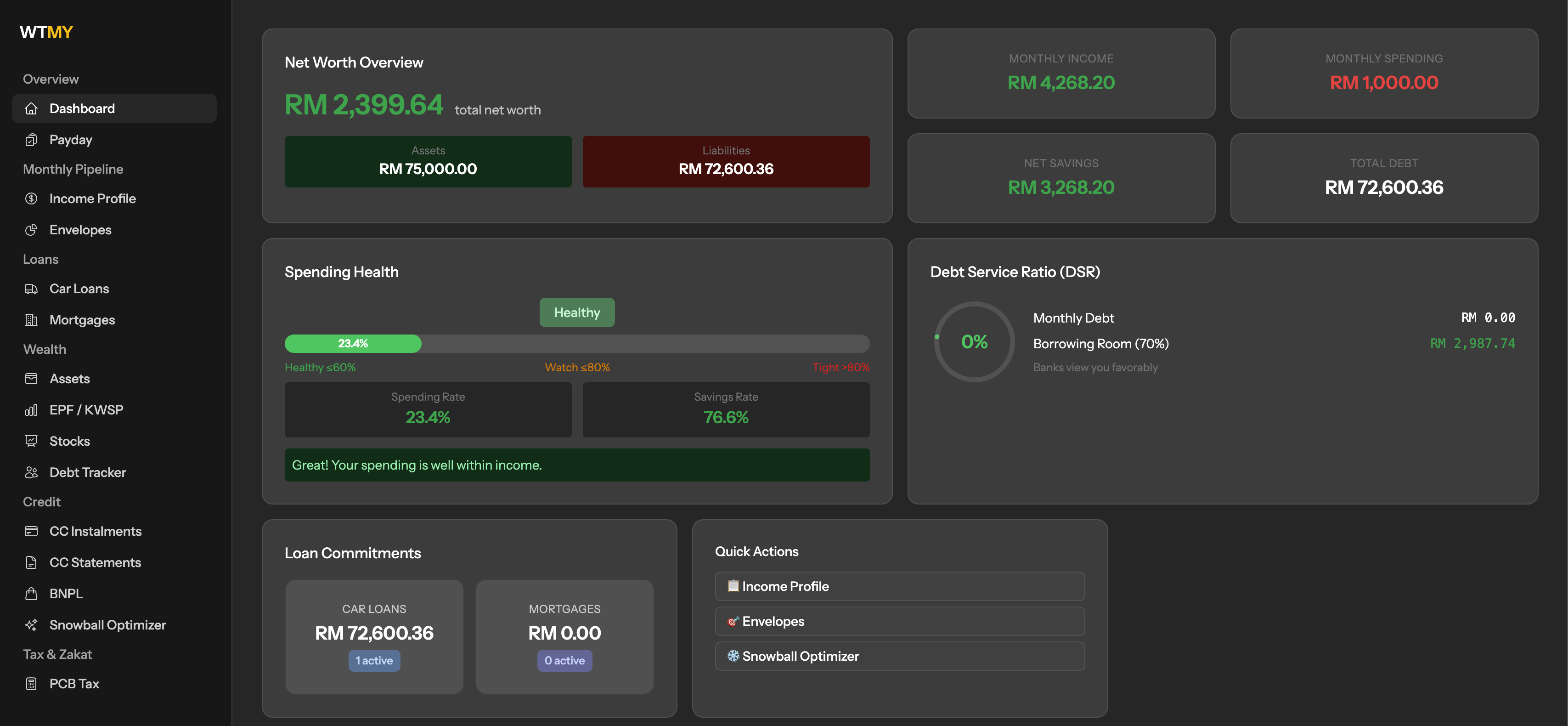Navigate to Envelopes in sidebar
Screen dimensions: 1568x726
tap(114, 230)
